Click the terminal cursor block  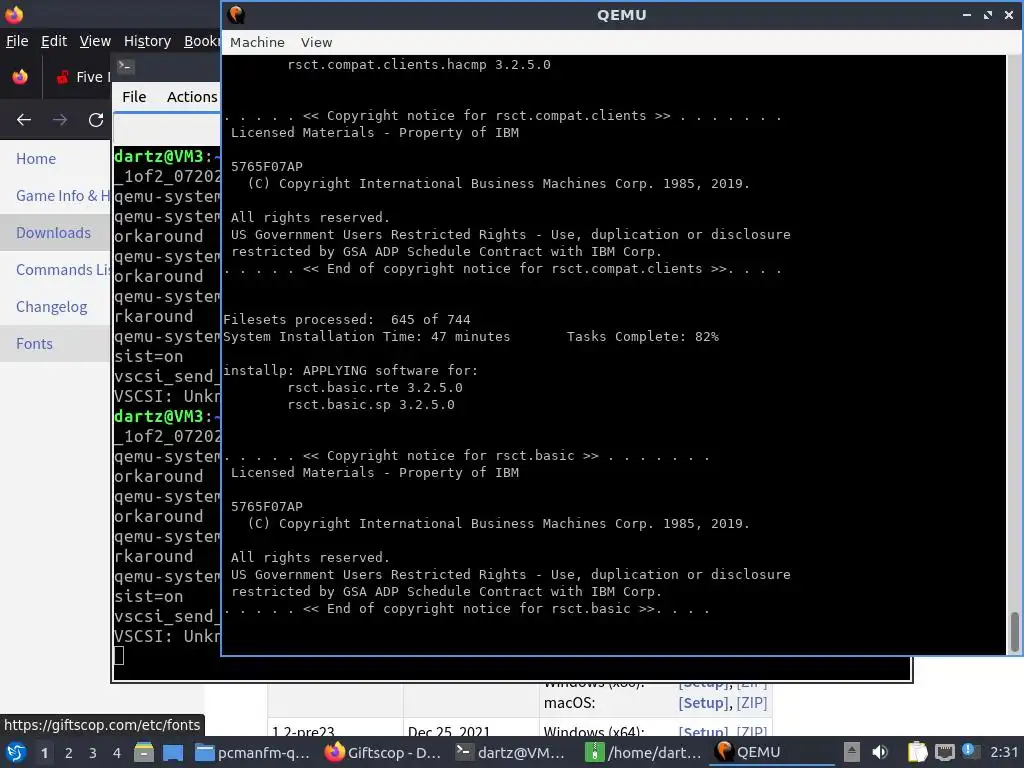pos(119,656)
